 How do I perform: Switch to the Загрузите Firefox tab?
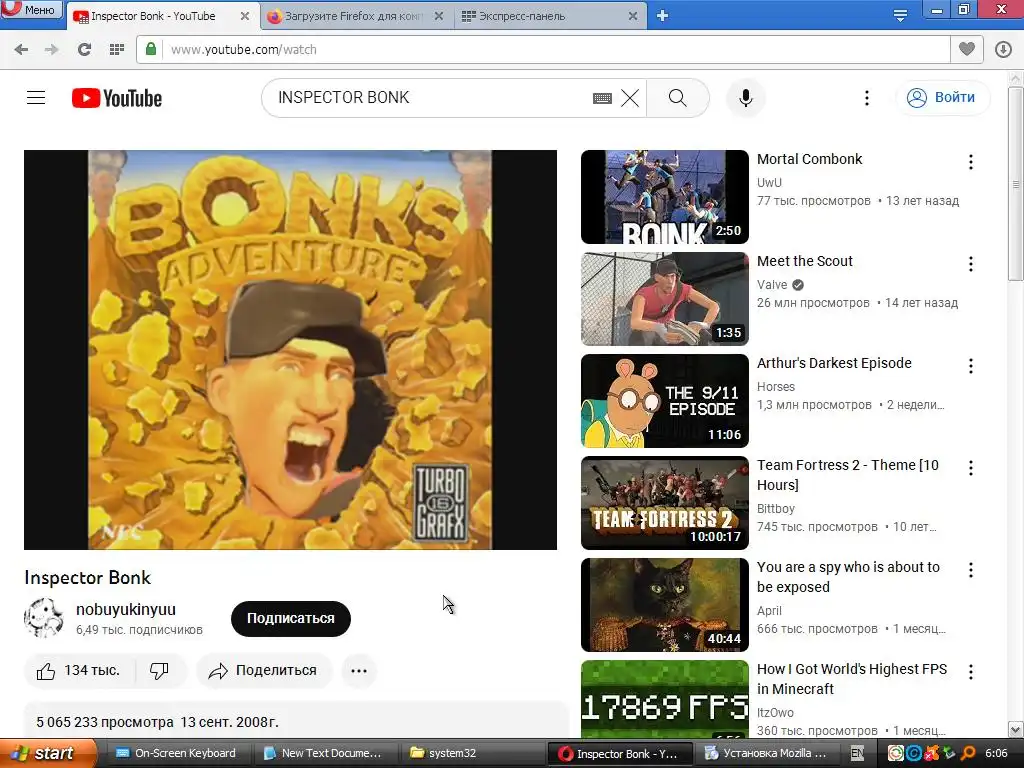point(356,16)
